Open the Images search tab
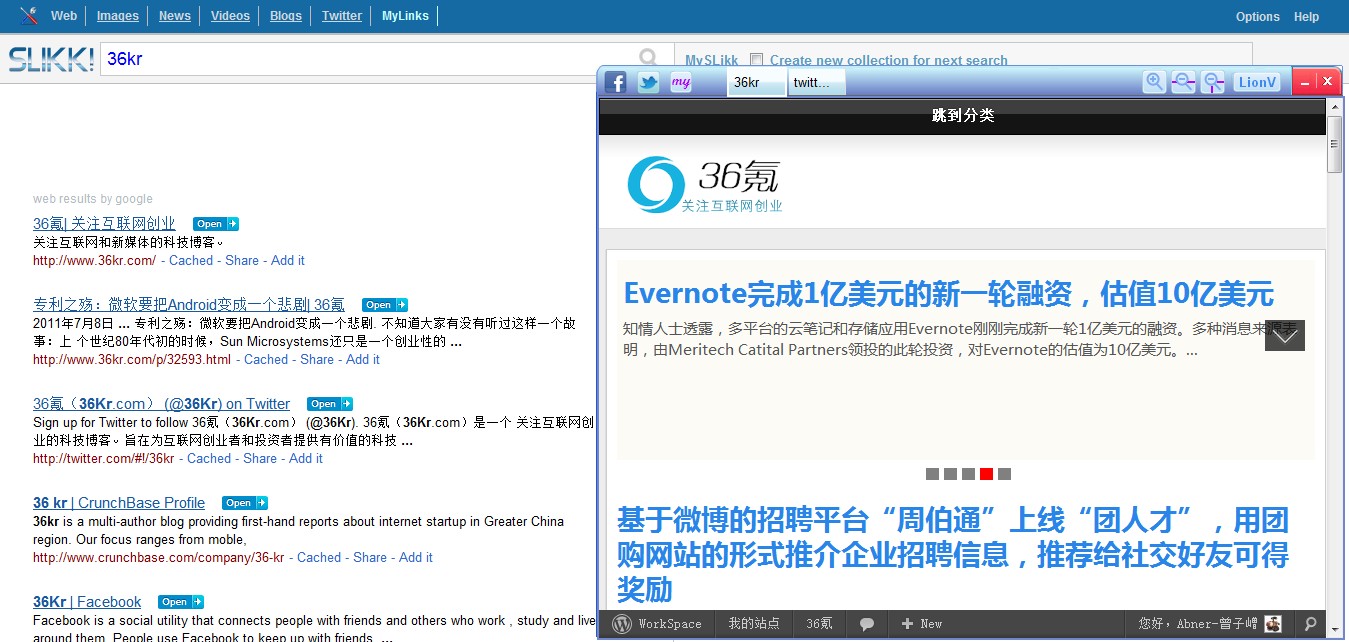The width and height of the screenshot is (1349, 642). pos(118,16)
